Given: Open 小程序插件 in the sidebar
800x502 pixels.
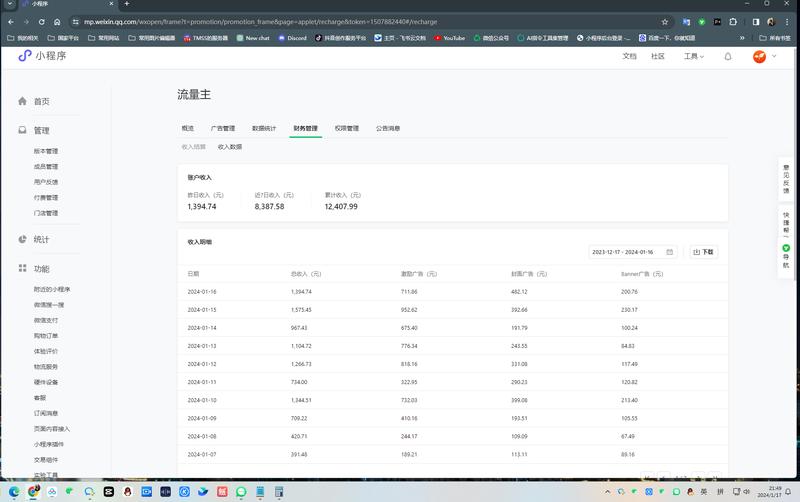Looking at the screenshot, I should (49, 444).
